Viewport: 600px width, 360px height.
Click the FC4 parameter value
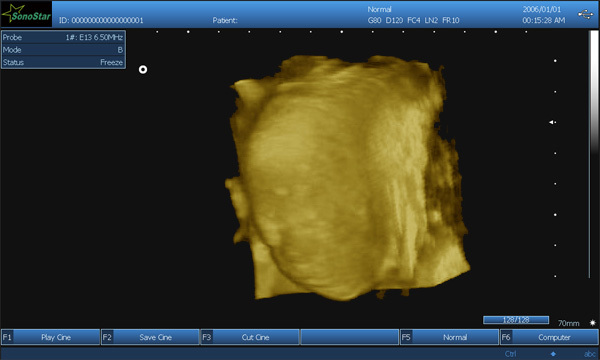pyautogui.click(x=414, y=20)
